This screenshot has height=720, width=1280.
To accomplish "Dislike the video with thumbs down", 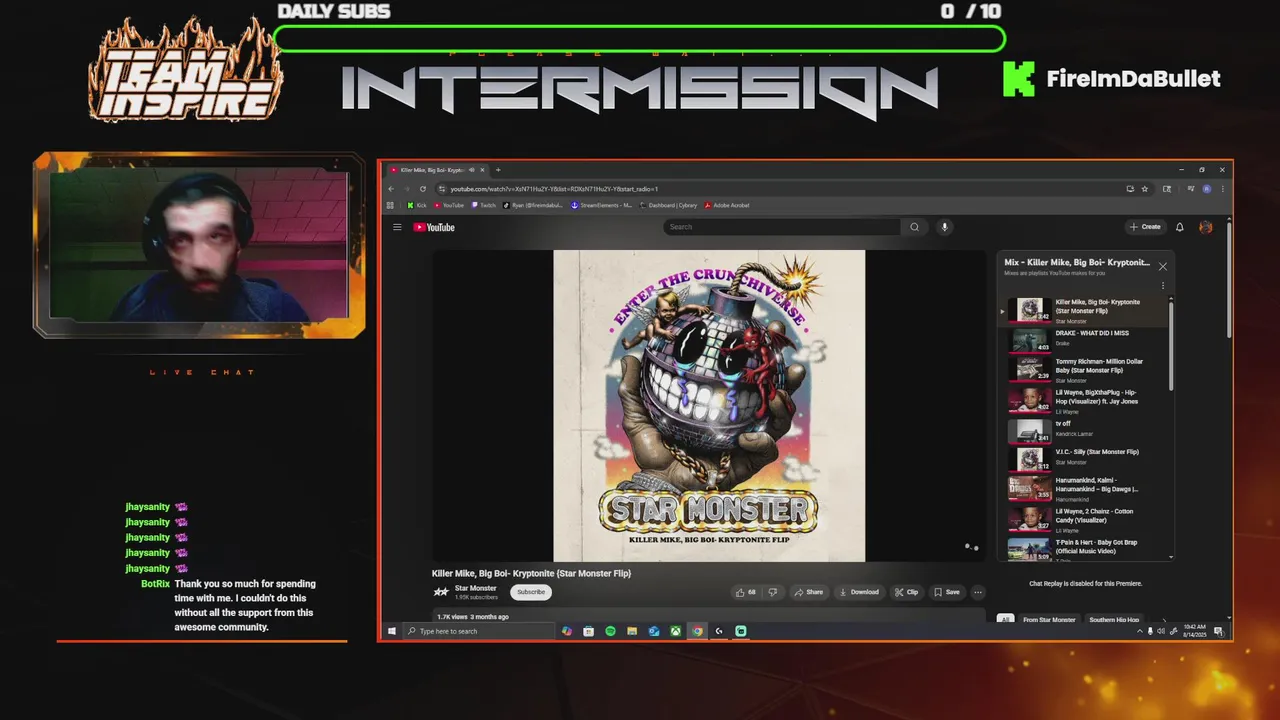I will 772,592.
